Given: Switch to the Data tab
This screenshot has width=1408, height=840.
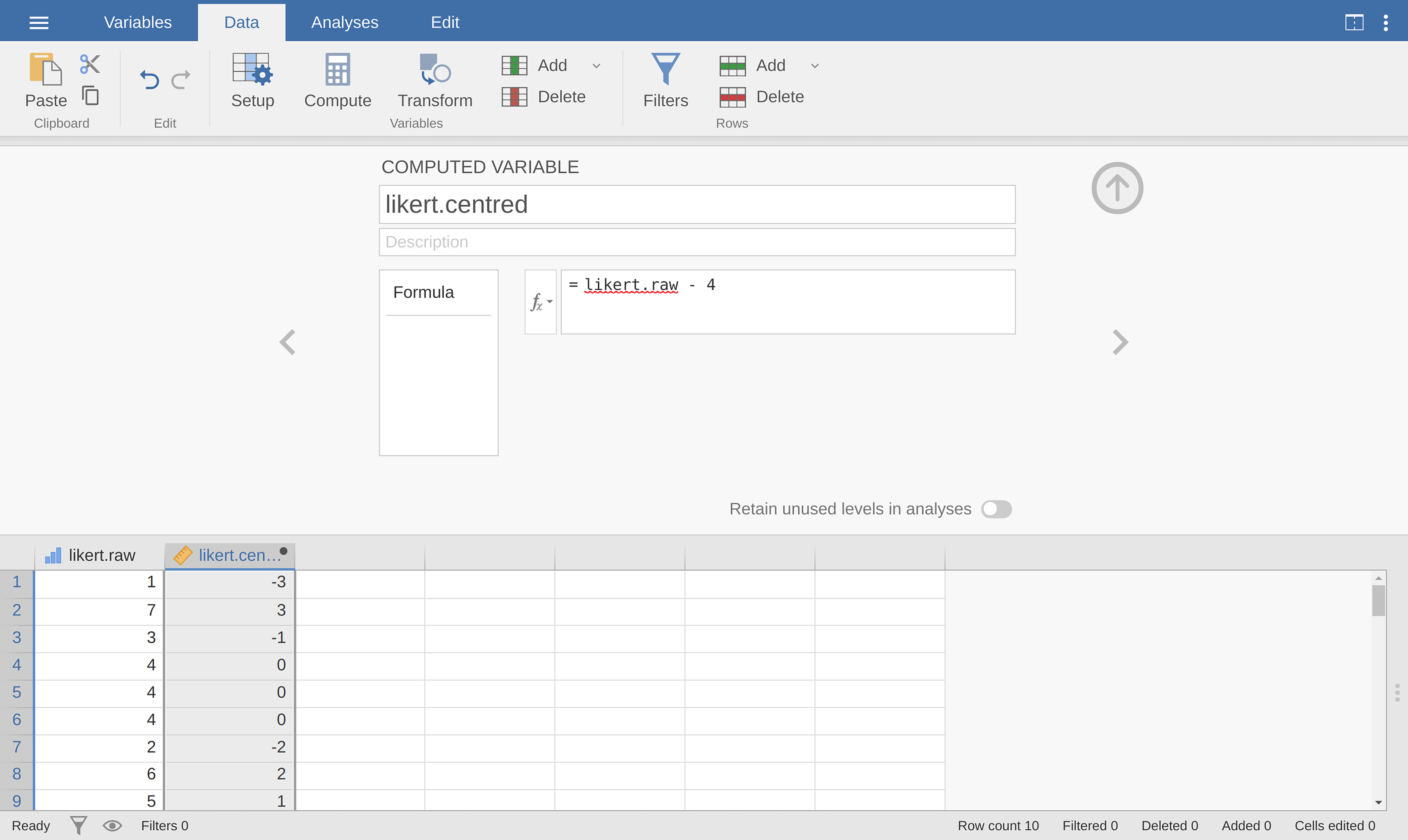Looking at the screenshot, I should (x=242, y=23).
